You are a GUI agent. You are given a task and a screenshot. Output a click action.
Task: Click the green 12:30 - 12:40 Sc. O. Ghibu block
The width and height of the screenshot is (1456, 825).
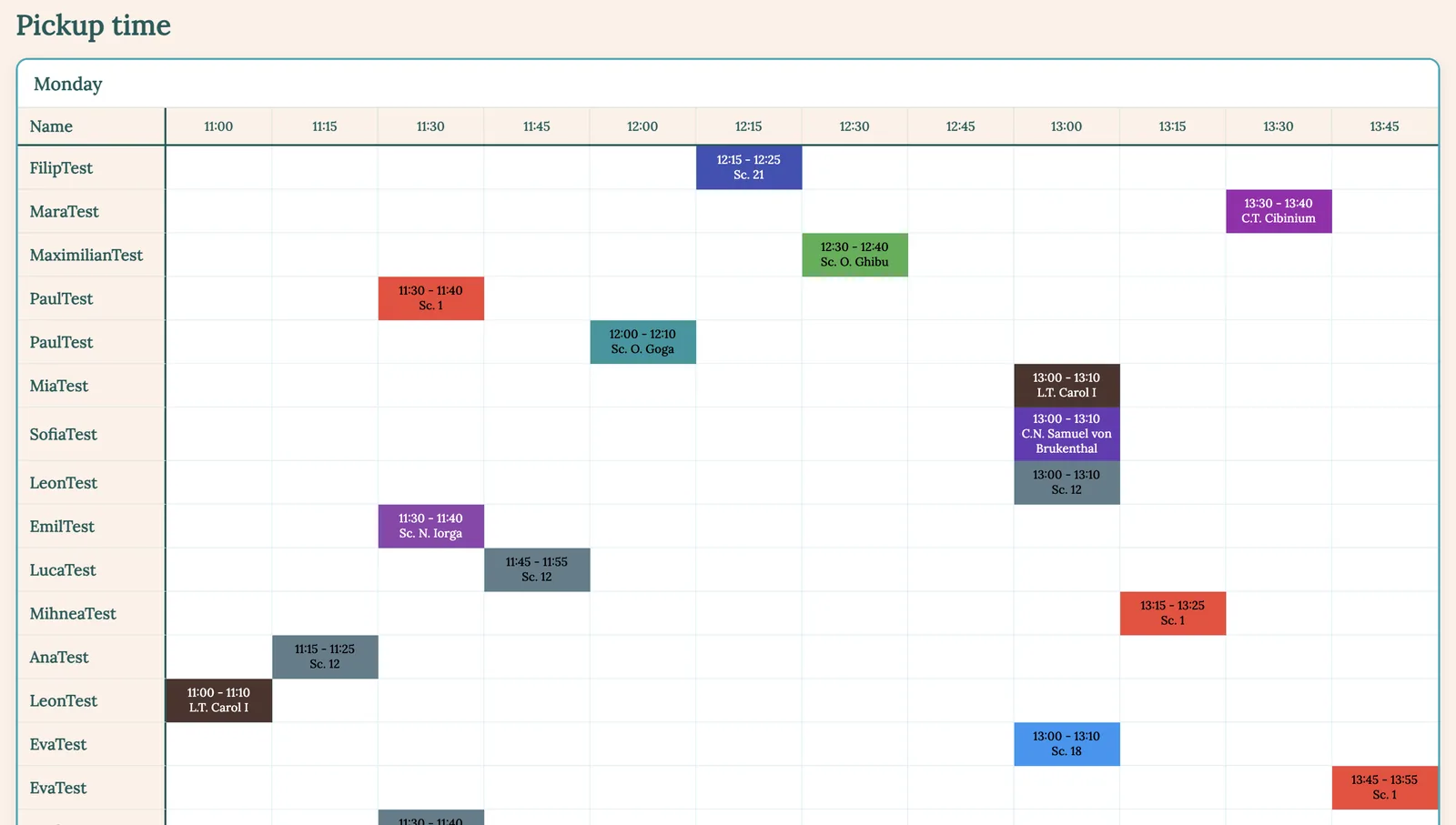point(854,255)
